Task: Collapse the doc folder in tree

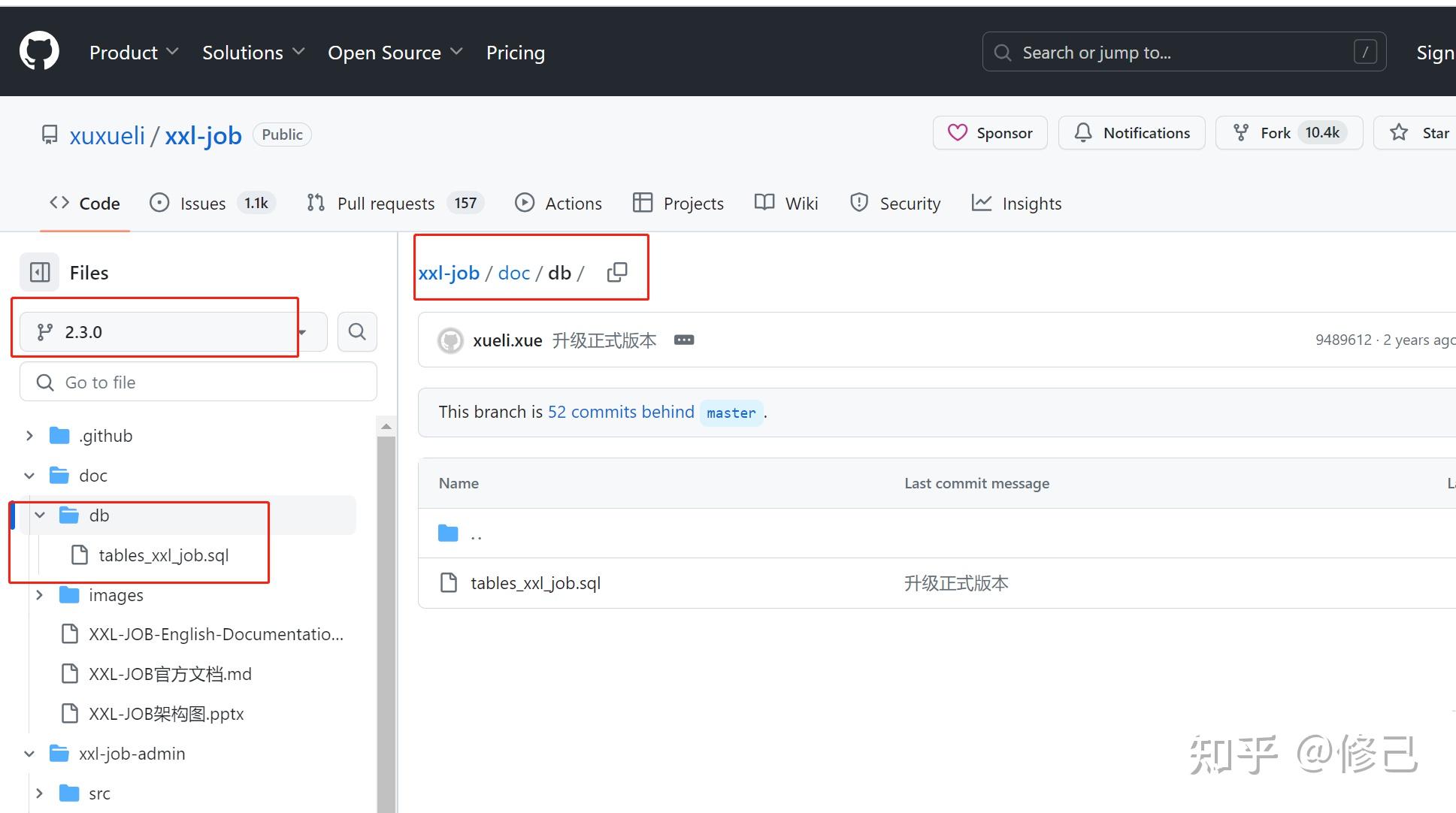Action: (x=29, y=476)
